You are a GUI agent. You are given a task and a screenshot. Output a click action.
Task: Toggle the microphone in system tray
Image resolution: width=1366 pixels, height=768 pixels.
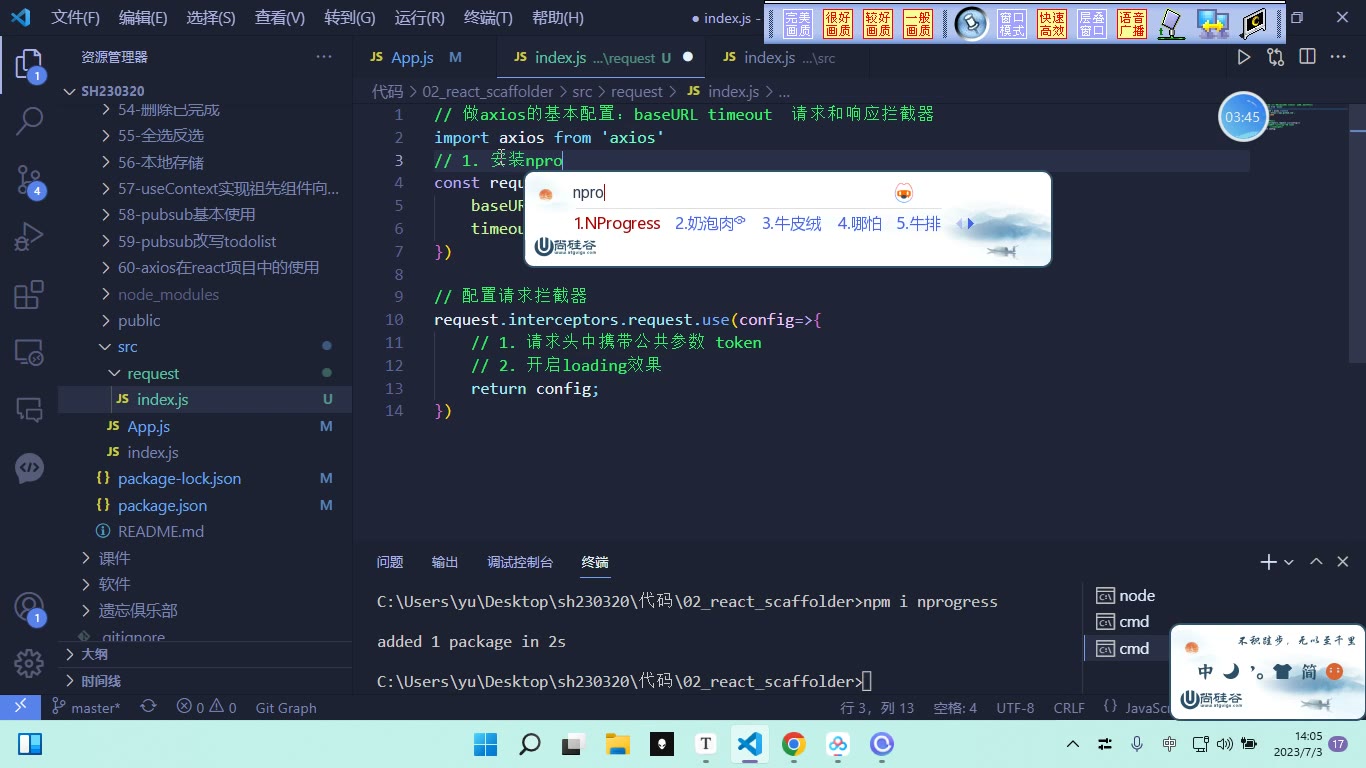(x=1137, y=744)
